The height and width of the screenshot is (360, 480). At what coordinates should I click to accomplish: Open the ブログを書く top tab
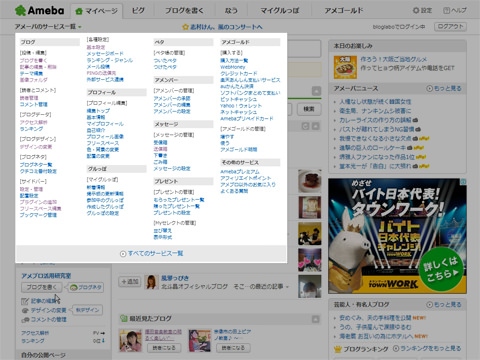click(184, 11)
